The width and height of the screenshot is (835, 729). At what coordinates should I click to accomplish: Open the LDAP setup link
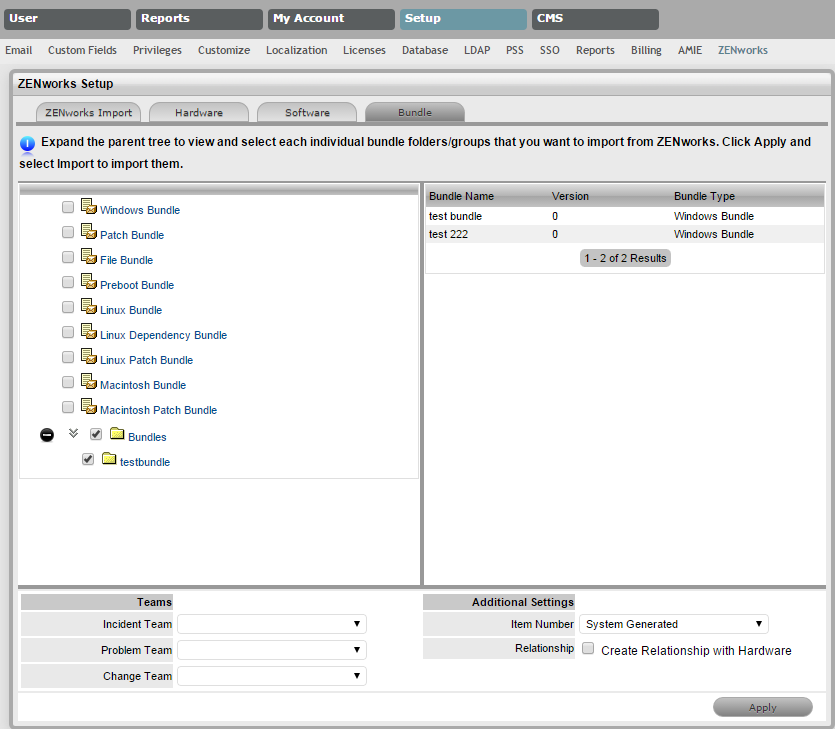pos(477,50)
